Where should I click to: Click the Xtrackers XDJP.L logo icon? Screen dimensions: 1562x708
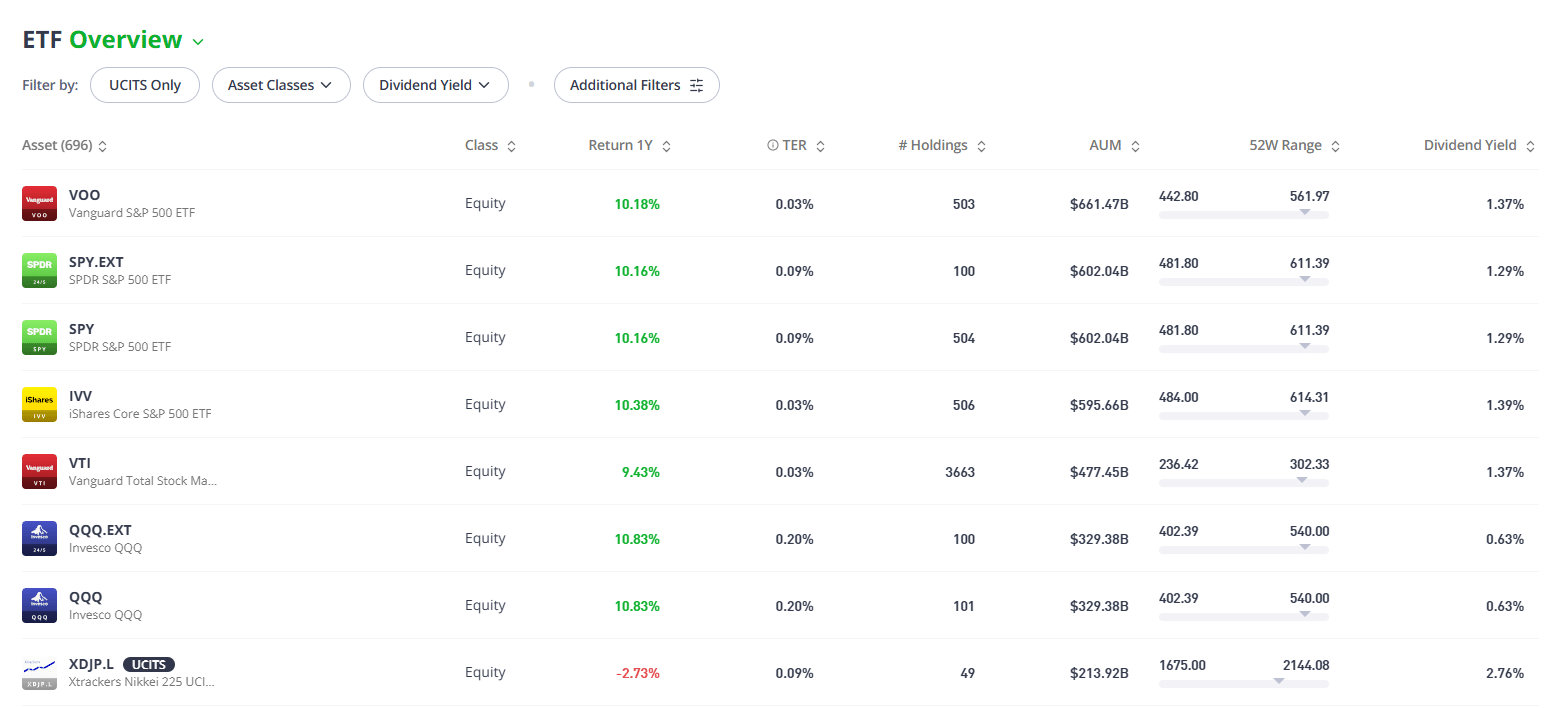coord(39,672)
